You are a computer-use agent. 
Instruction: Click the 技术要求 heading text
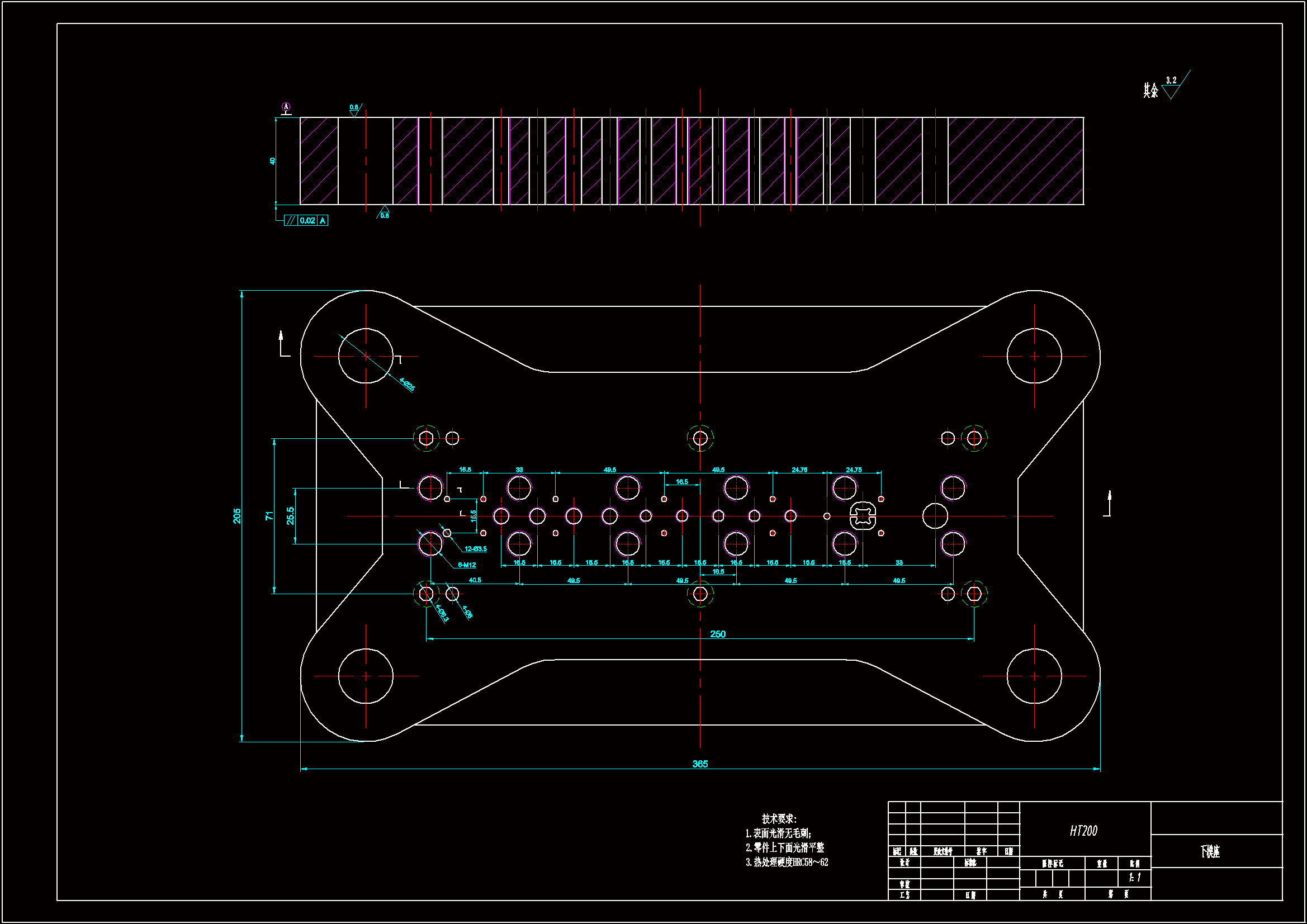pos(779,819)
